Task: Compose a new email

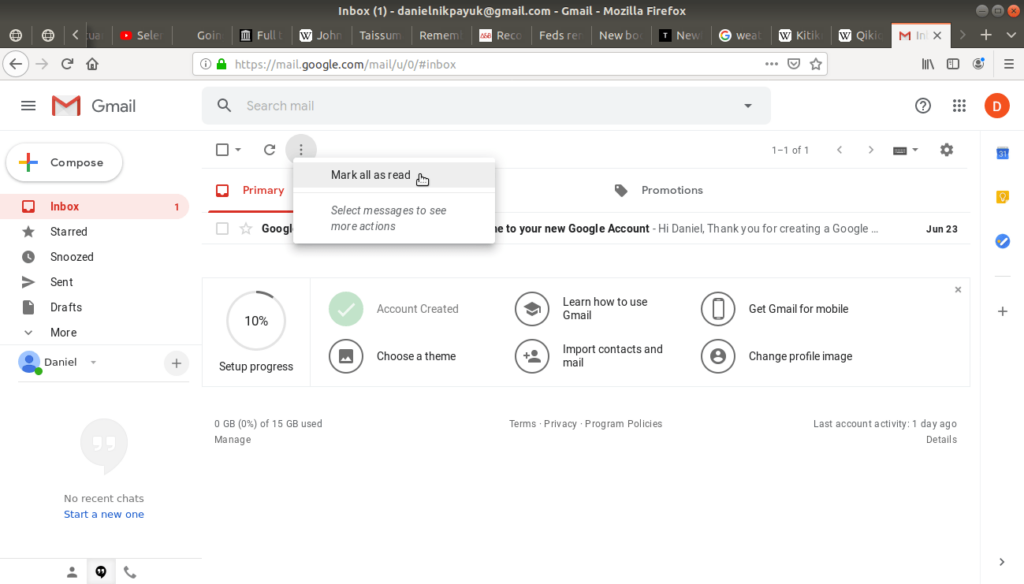Action: pyautogui.click(x=64, y=163)
